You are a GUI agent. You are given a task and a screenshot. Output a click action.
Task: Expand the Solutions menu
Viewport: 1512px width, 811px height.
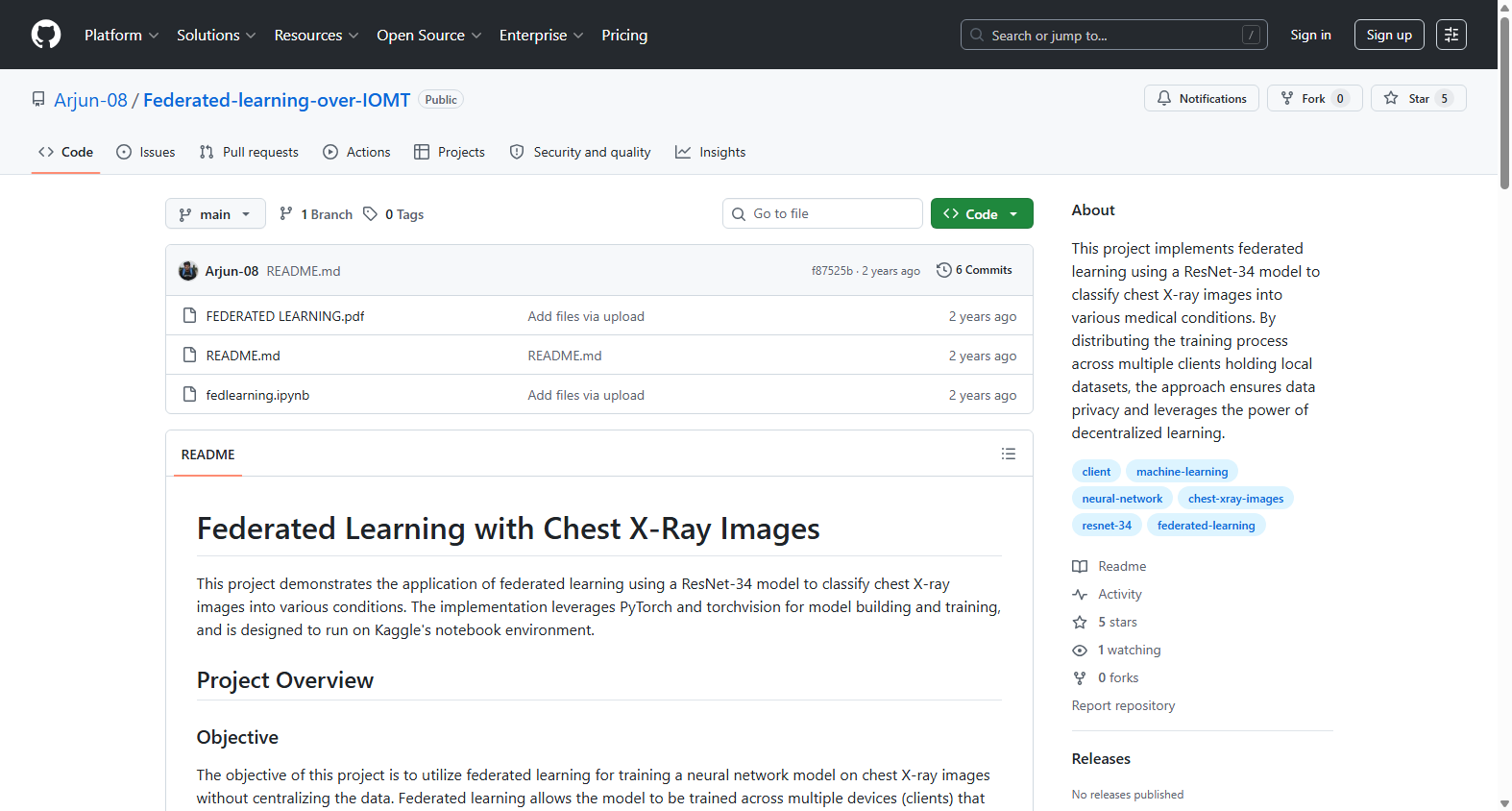coord(216,35)
